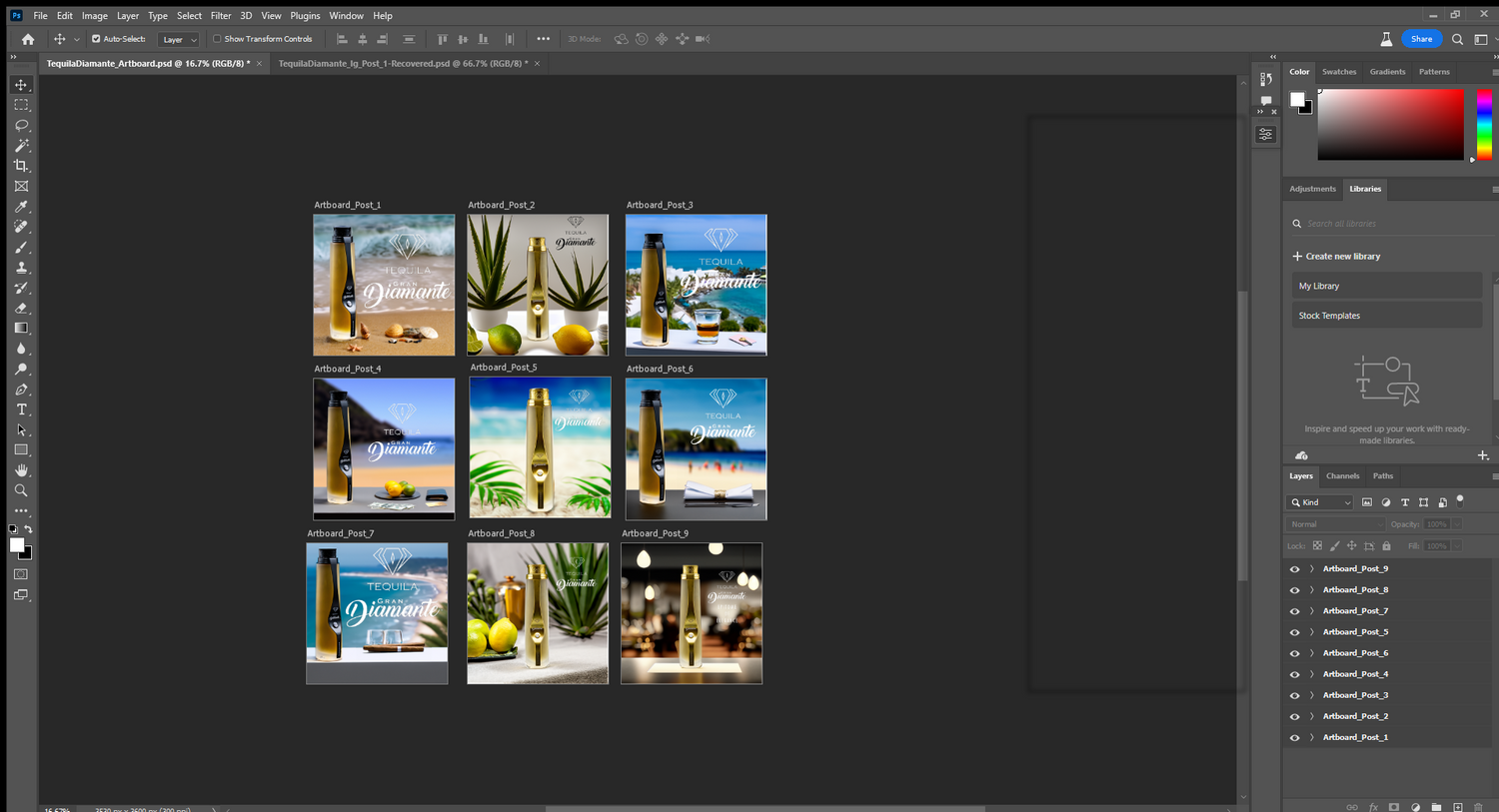The height and width of the screenshot is (812, 1499).
Task: Open the Auto-Select Layer dropdown
Action: (x=179, y=39)
